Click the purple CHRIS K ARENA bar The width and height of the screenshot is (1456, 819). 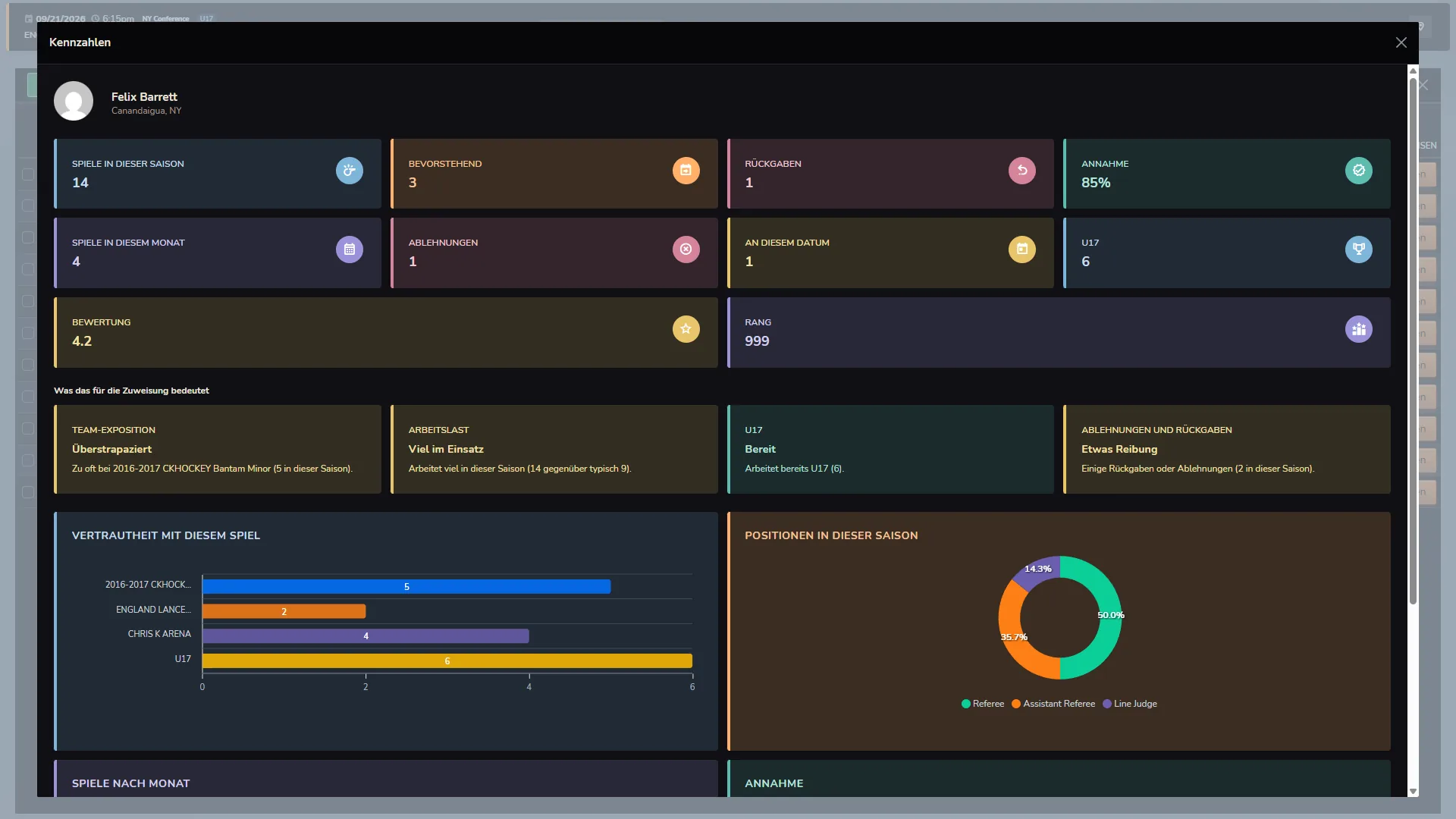366,636
